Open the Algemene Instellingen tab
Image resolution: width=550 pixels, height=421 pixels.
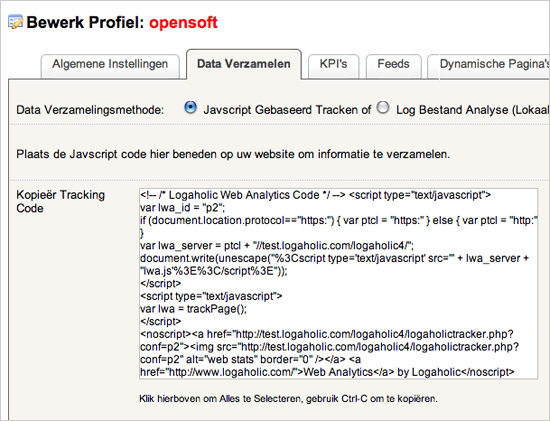[x=110, y=66]
